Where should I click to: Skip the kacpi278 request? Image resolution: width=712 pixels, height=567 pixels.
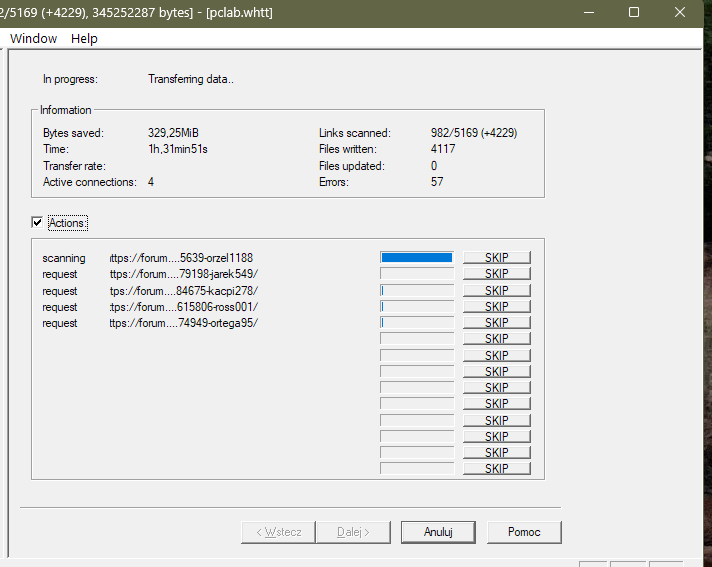point(497,290)
